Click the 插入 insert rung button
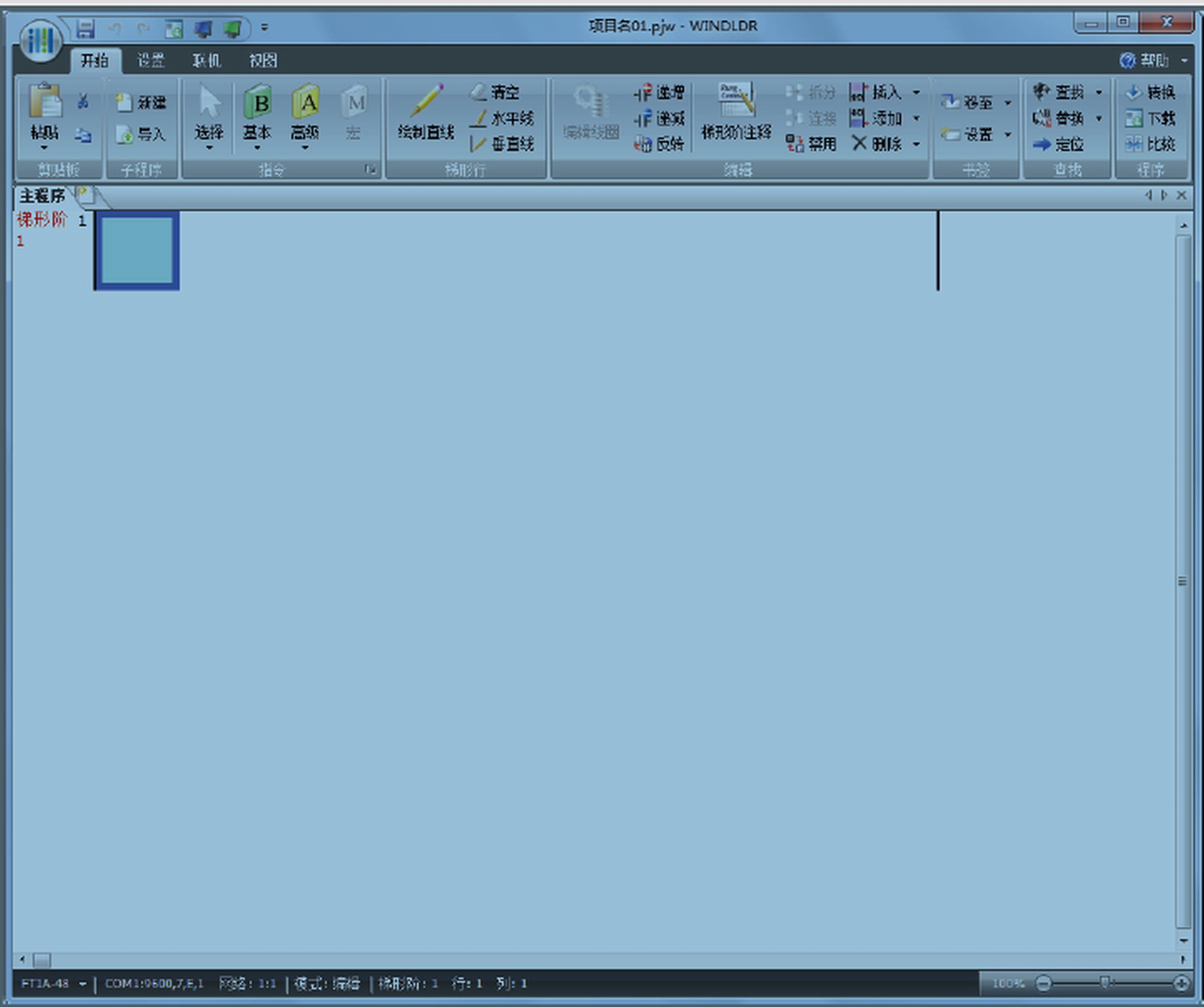This screenshot has height=1007, width=1204. [x=876, y=92]
